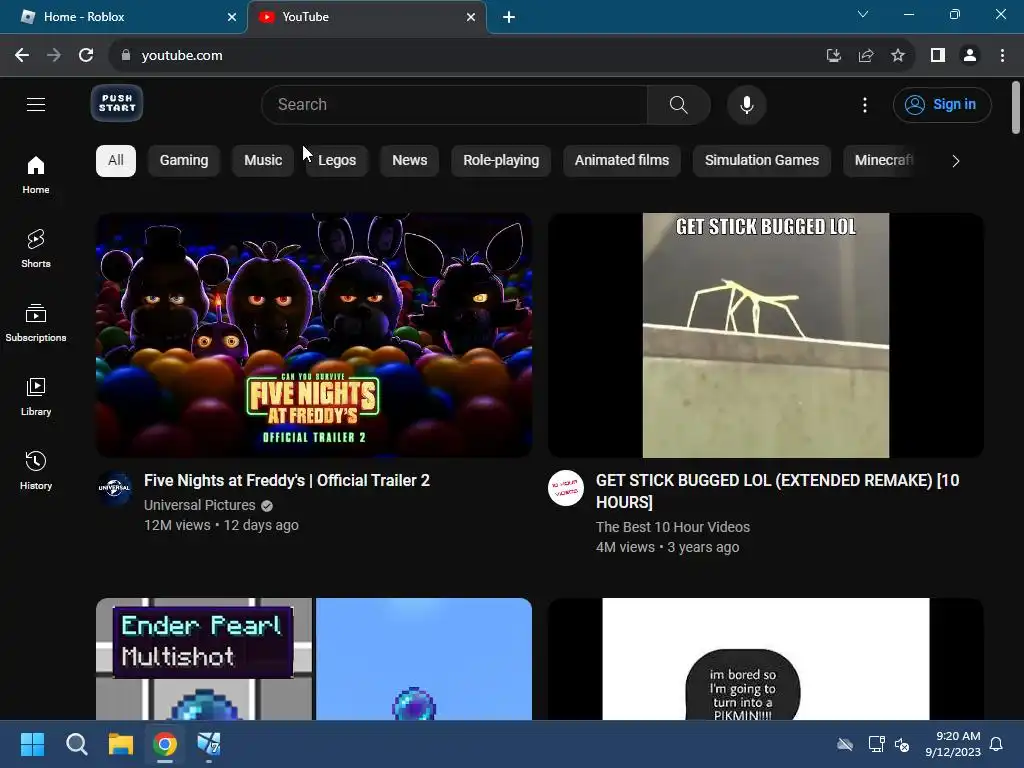Reload the YouTube page
Viewport: 1024px width, 768px height.
tap(86, 56)
